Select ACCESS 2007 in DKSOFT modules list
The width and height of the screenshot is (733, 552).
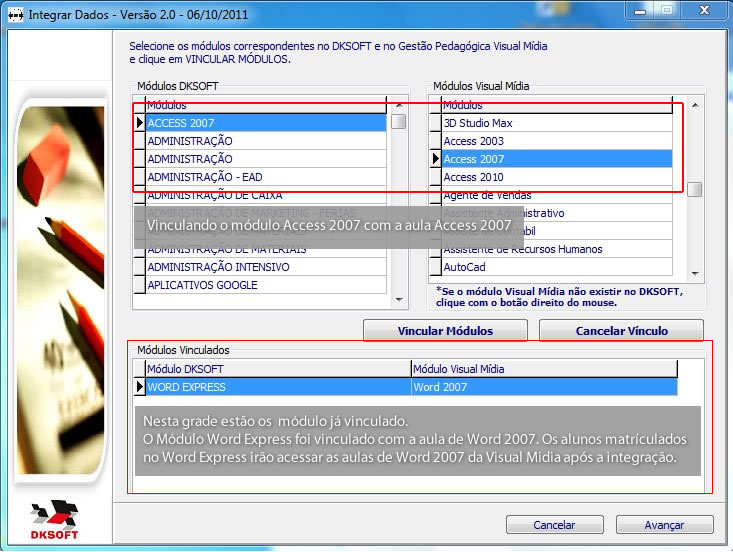266,123
